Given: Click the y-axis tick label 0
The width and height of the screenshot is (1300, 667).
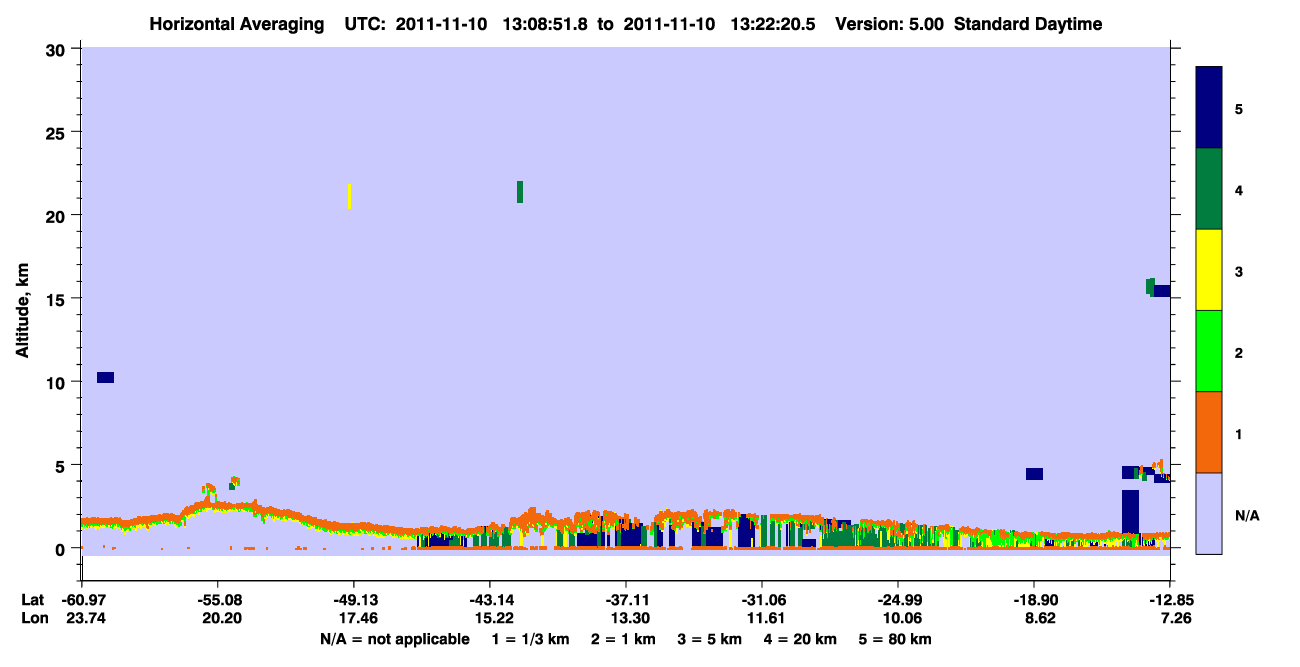Looking at the screenshot, I should pos(62,549).
